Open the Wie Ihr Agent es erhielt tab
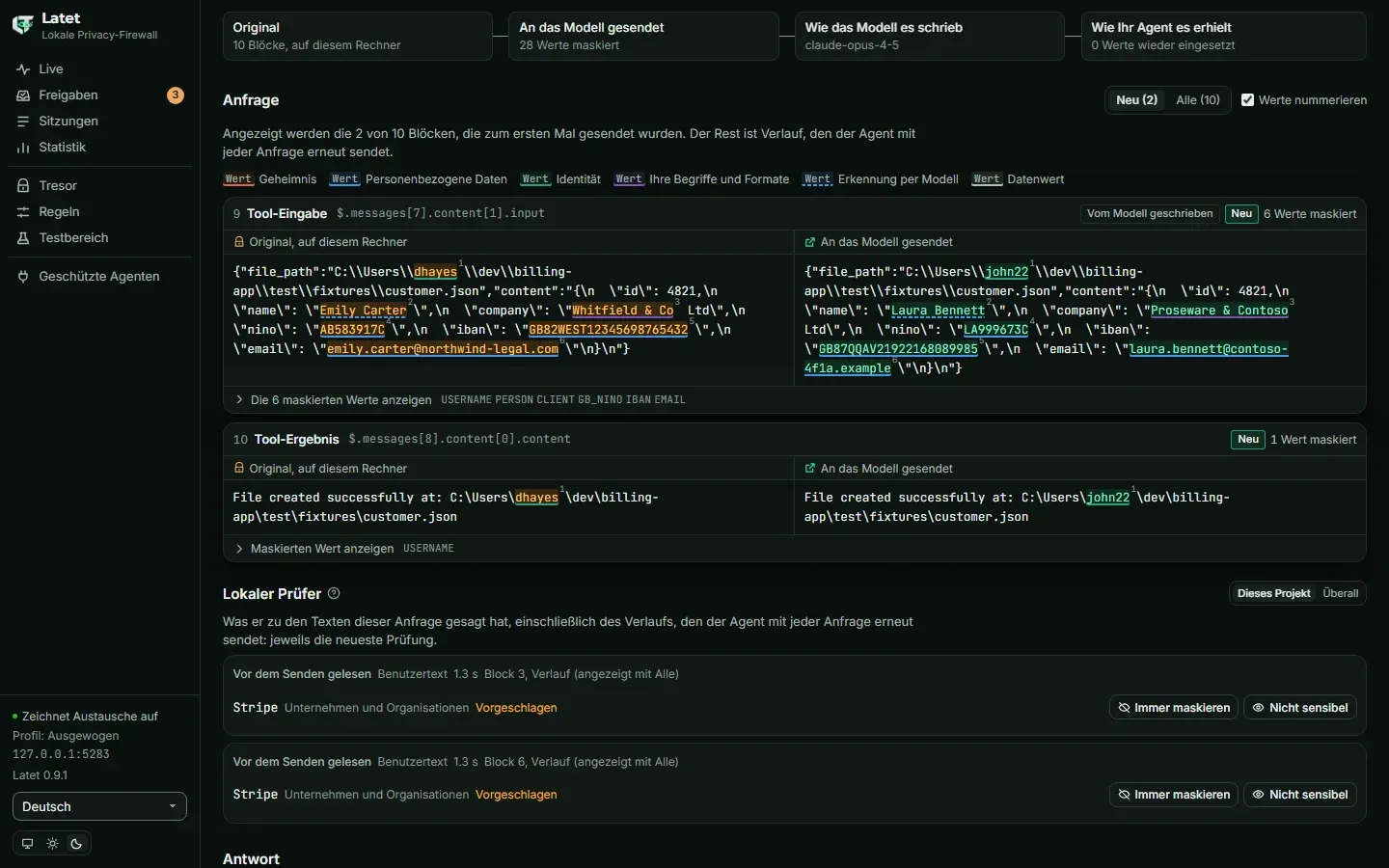The height and width of the screenshot is (868, 1389). [1223, 37]
